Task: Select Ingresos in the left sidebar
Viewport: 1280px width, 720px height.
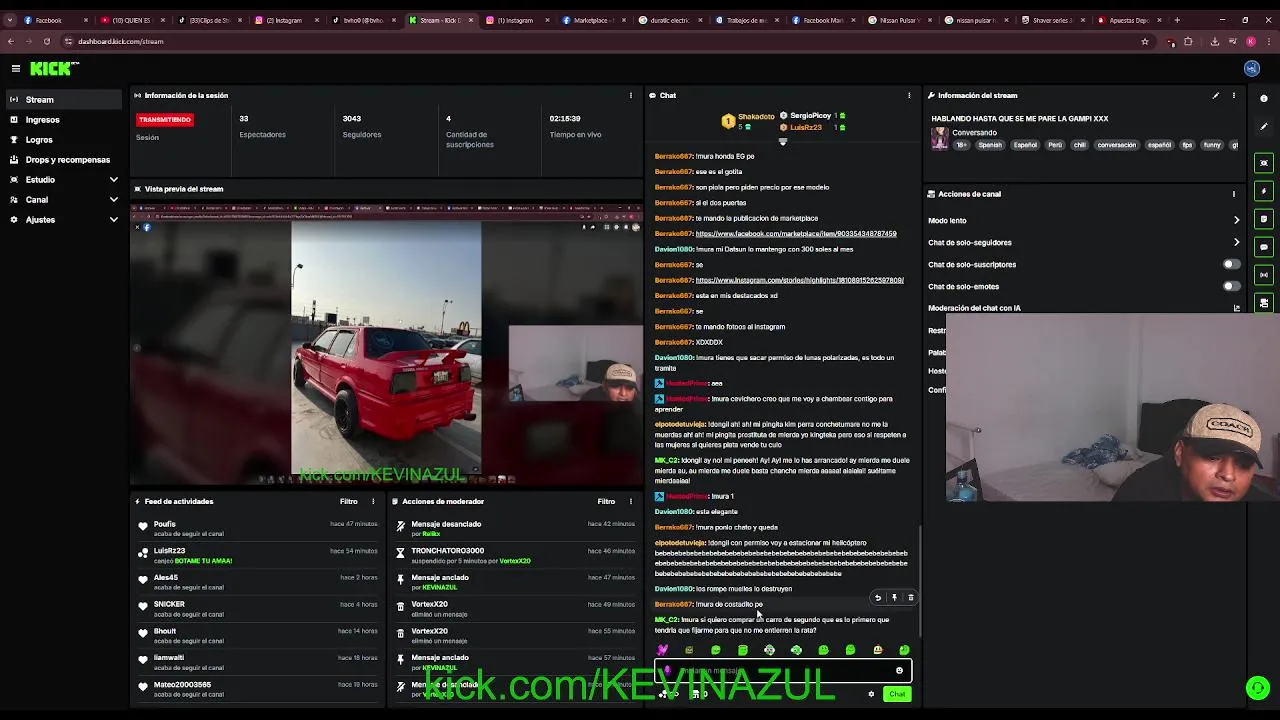Action: click(x=66, y=119)
